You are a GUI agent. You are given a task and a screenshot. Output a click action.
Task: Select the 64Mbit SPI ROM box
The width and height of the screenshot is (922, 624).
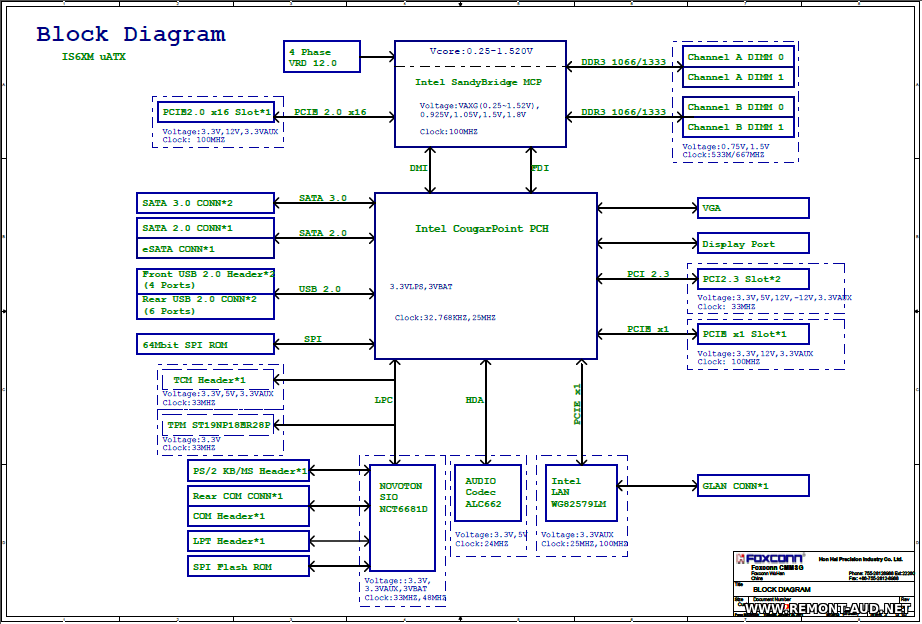[x=205, y=344]
